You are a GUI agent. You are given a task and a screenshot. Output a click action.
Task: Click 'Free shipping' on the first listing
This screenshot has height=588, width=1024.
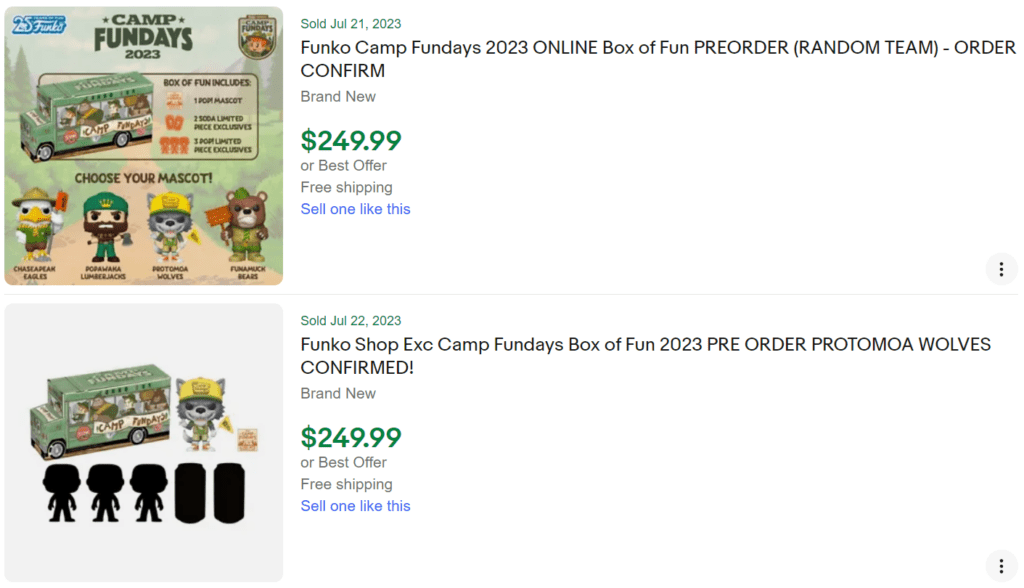click(x=346, y=187)
